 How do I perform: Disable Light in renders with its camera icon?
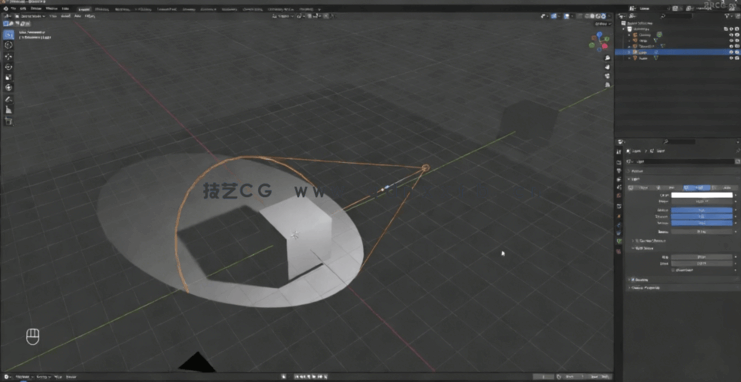[x=737, y=52]
